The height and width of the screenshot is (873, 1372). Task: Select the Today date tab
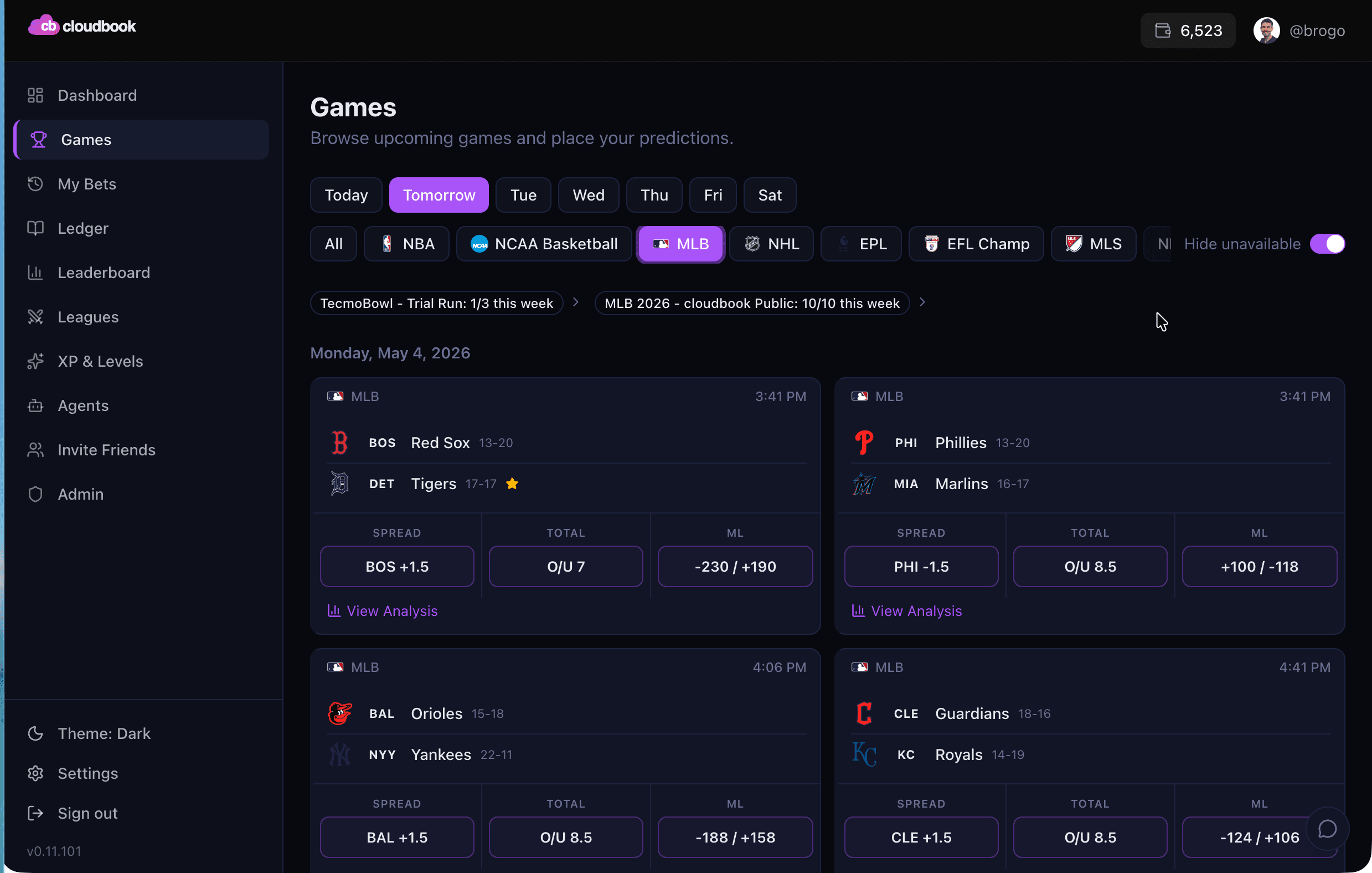point(346,195)
